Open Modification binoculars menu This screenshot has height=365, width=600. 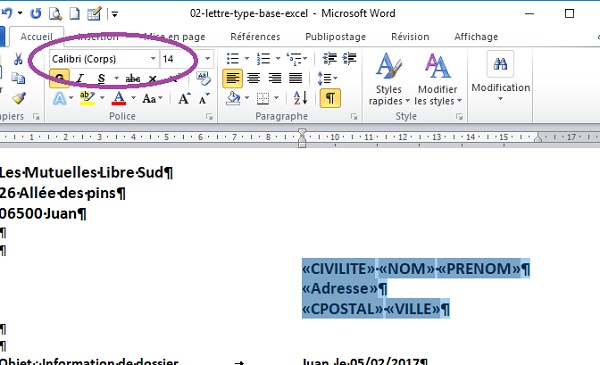click(x=500, y=77)
